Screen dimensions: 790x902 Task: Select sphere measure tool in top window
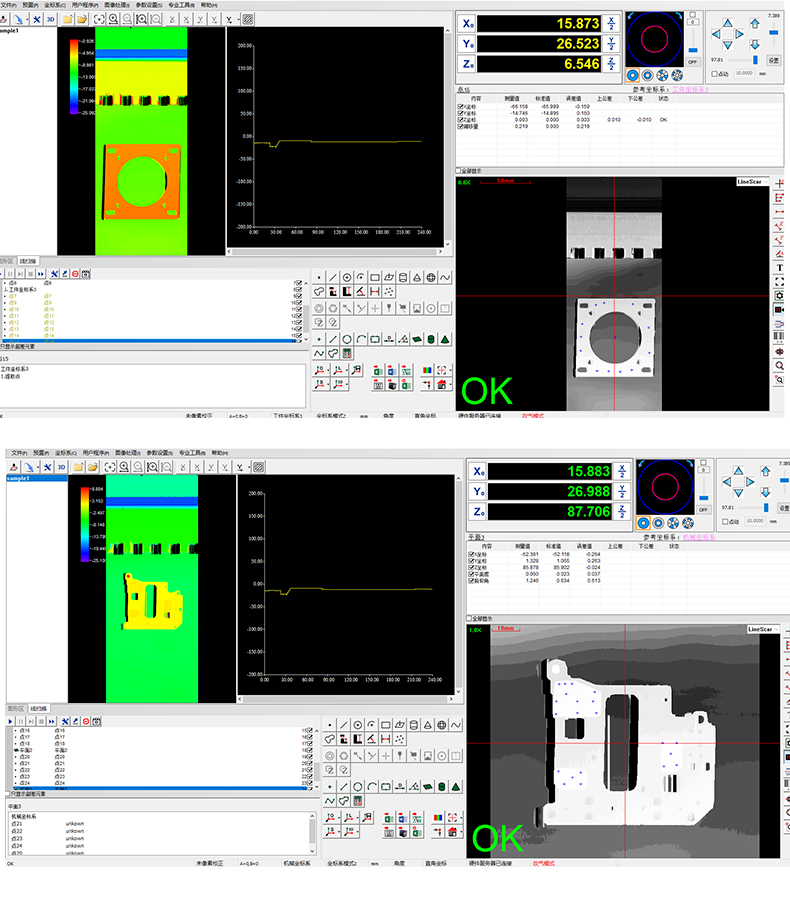pyautogui.click(x=431, y=277)
